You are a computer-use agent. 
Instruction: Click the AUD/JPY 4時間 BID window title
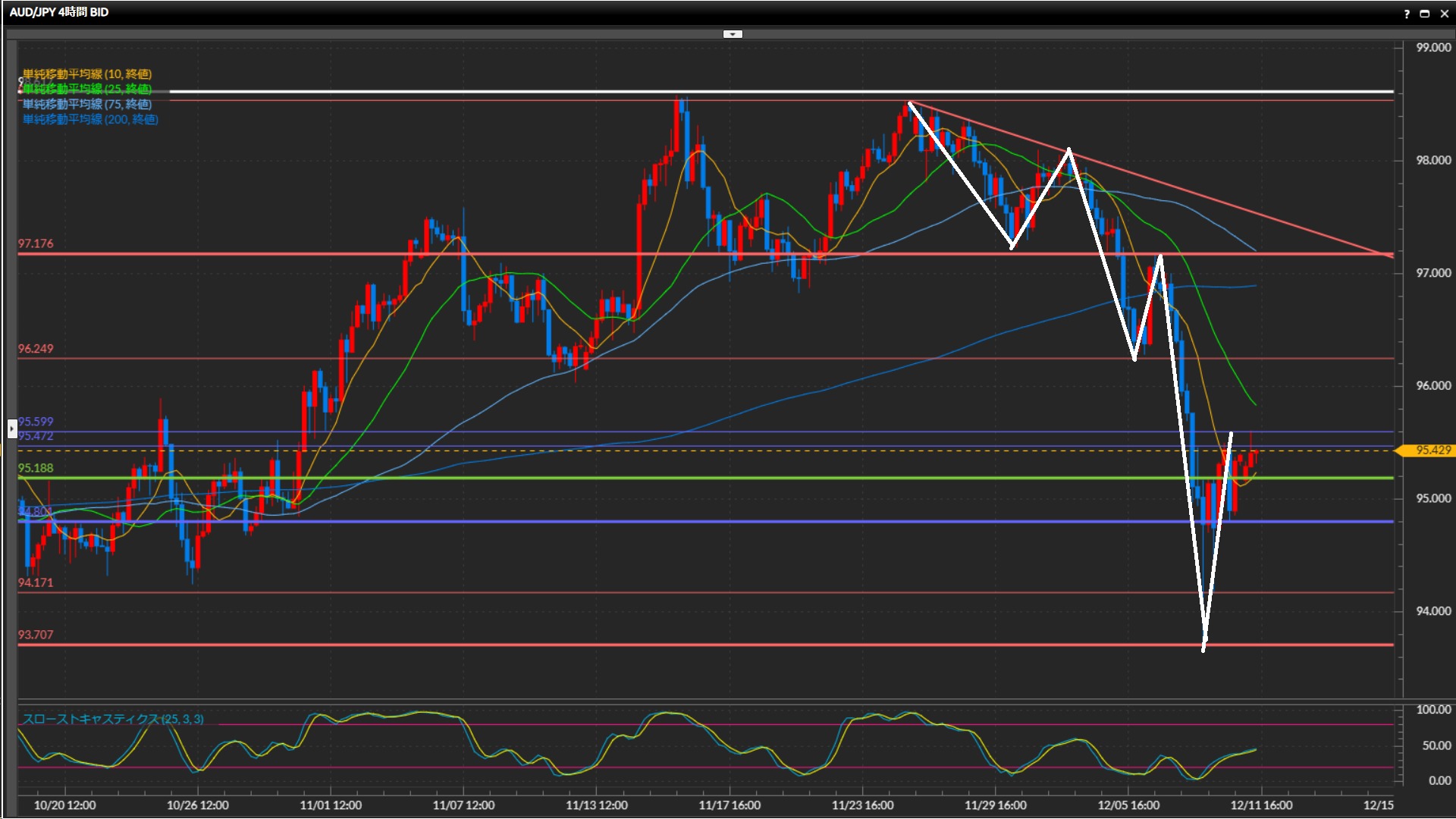point(59,12)
